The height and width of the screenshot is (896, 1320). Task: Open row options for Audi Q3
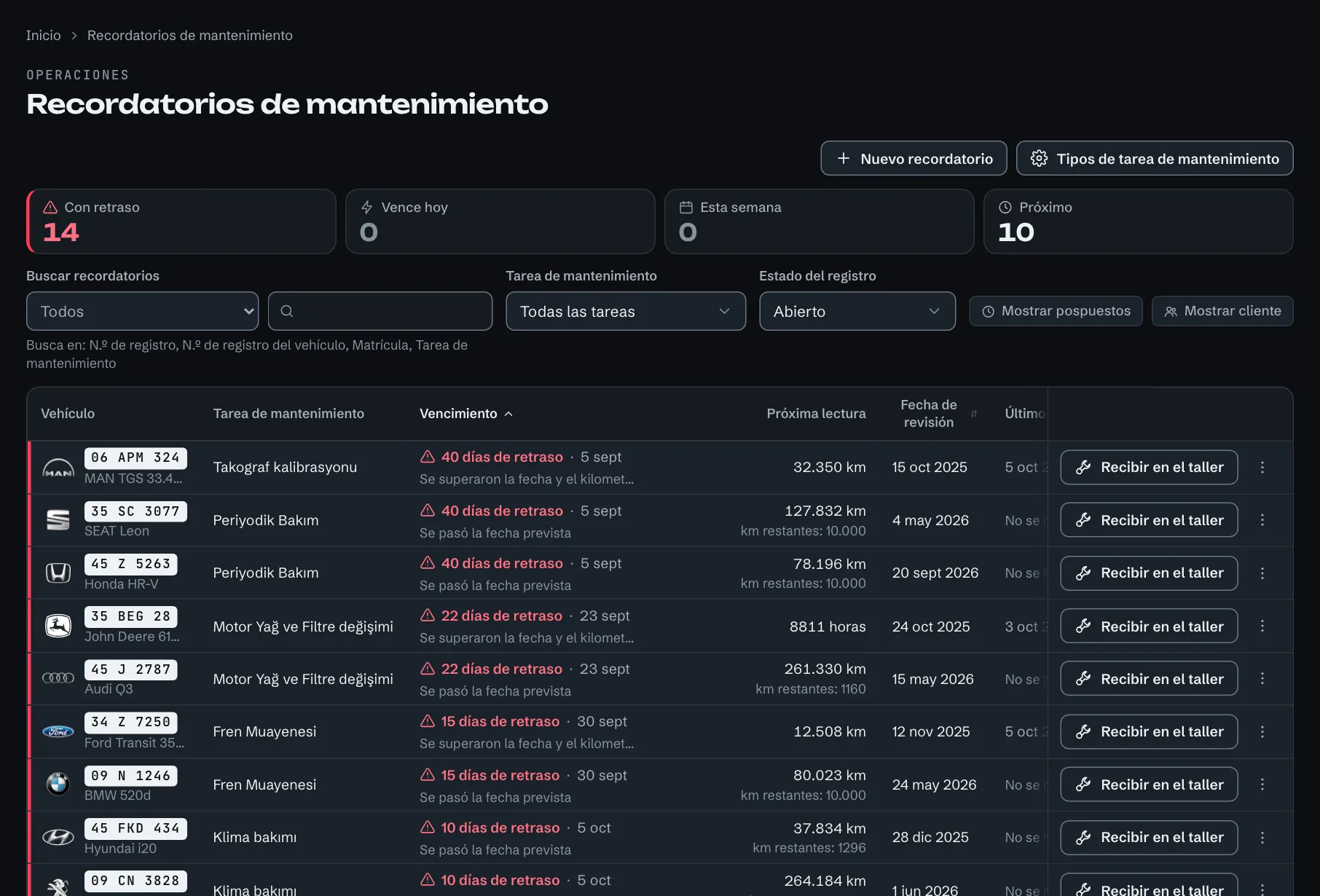click(x=1262, y=678)
